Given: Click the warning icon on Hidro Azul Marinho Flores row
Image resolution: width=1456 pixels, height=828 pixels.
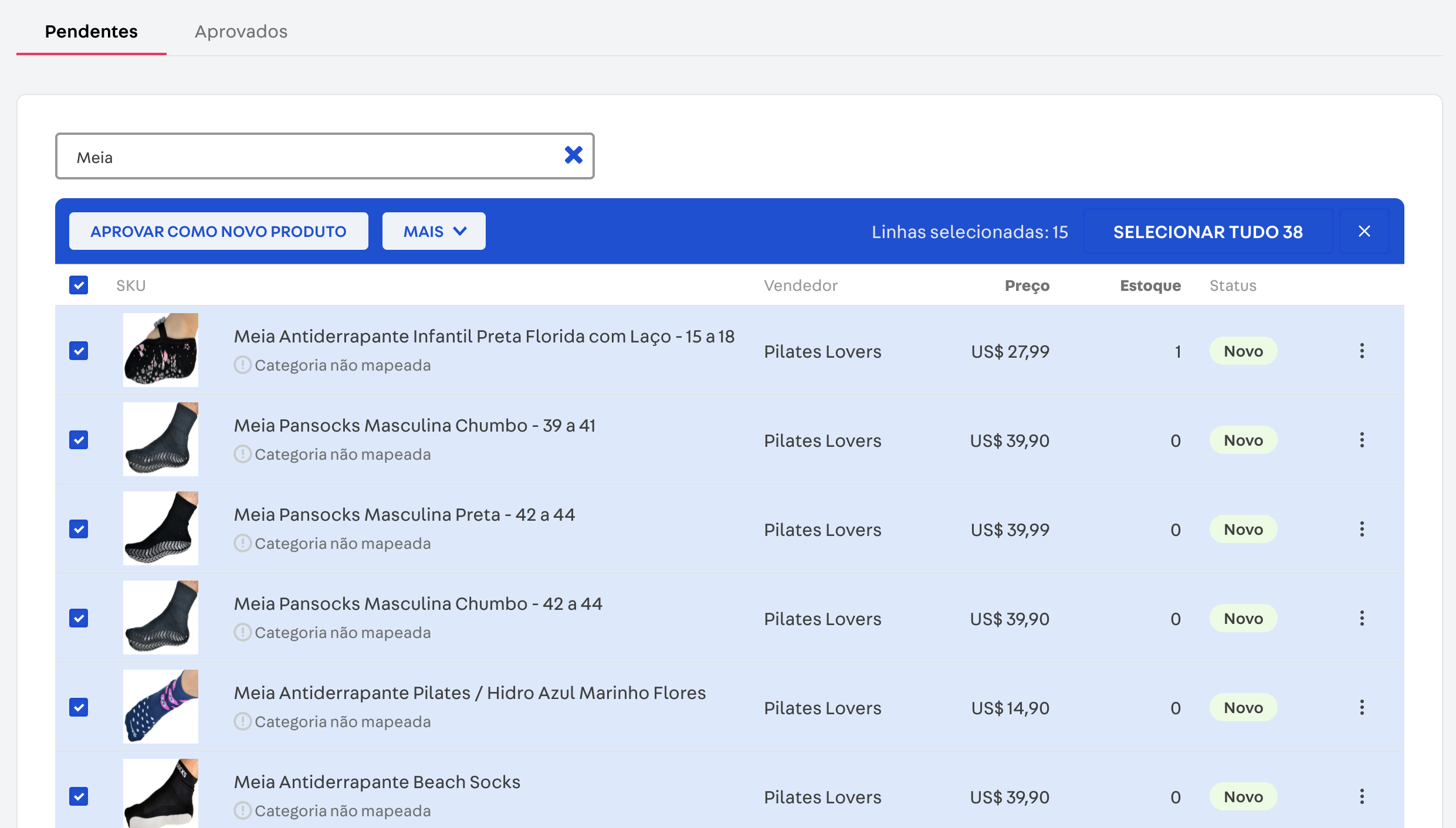Looking at the screenshot, I should (x=243, y=721).
